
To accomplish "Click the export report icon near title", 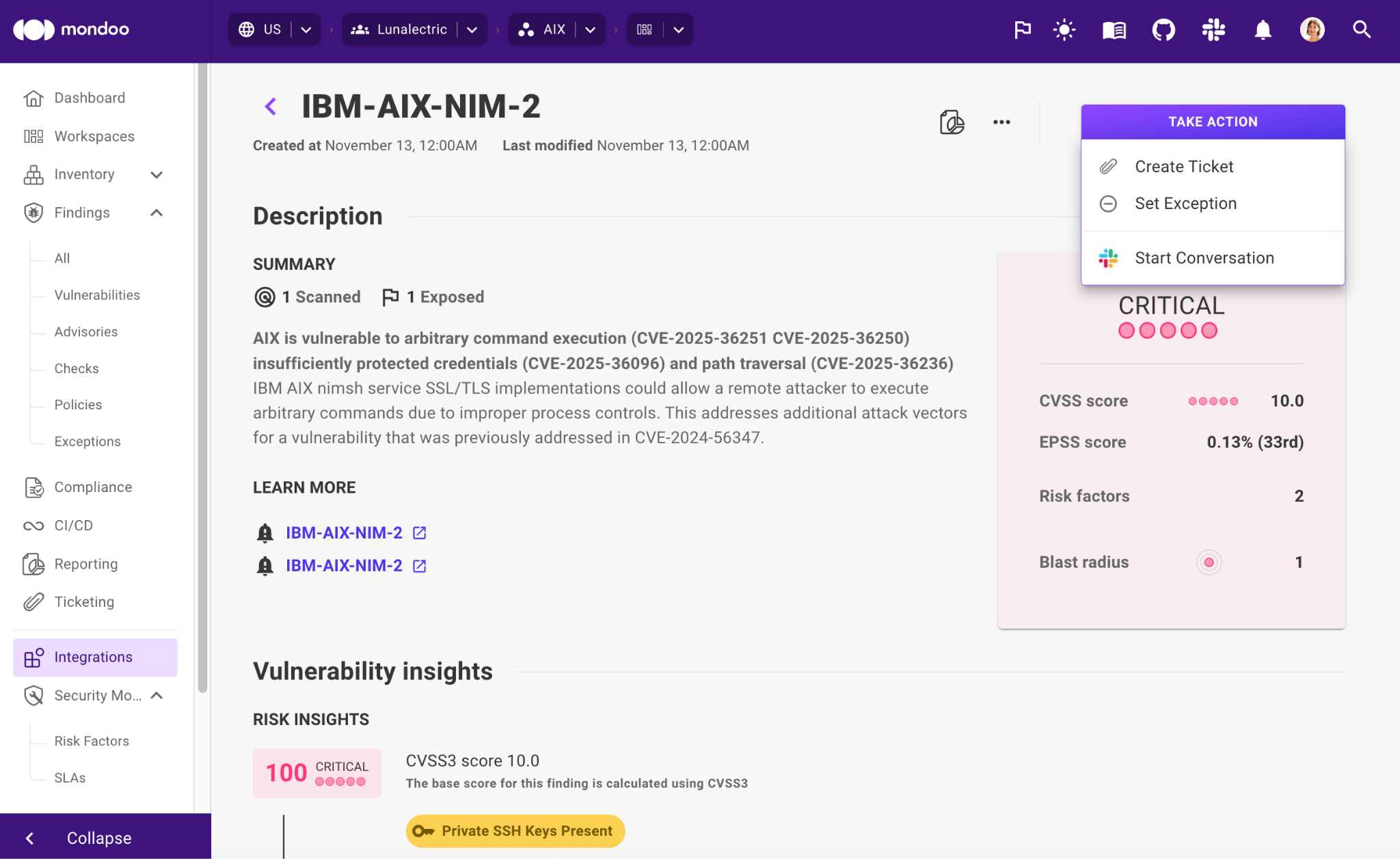I will tap(952, 122).
